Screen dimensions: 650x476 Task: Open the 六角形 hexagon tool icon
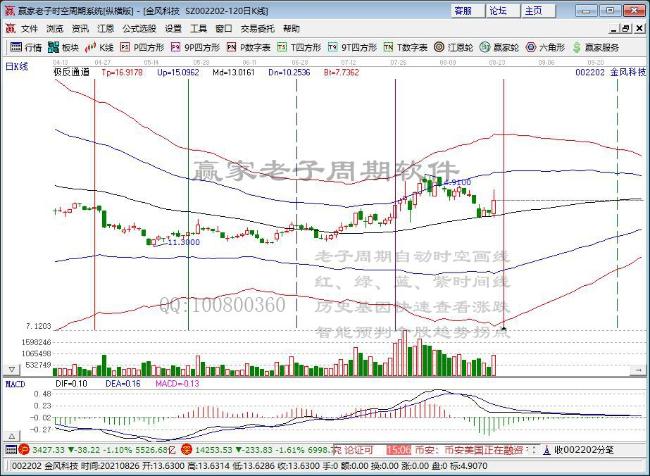pyautogui.click(x=531, y=47)
